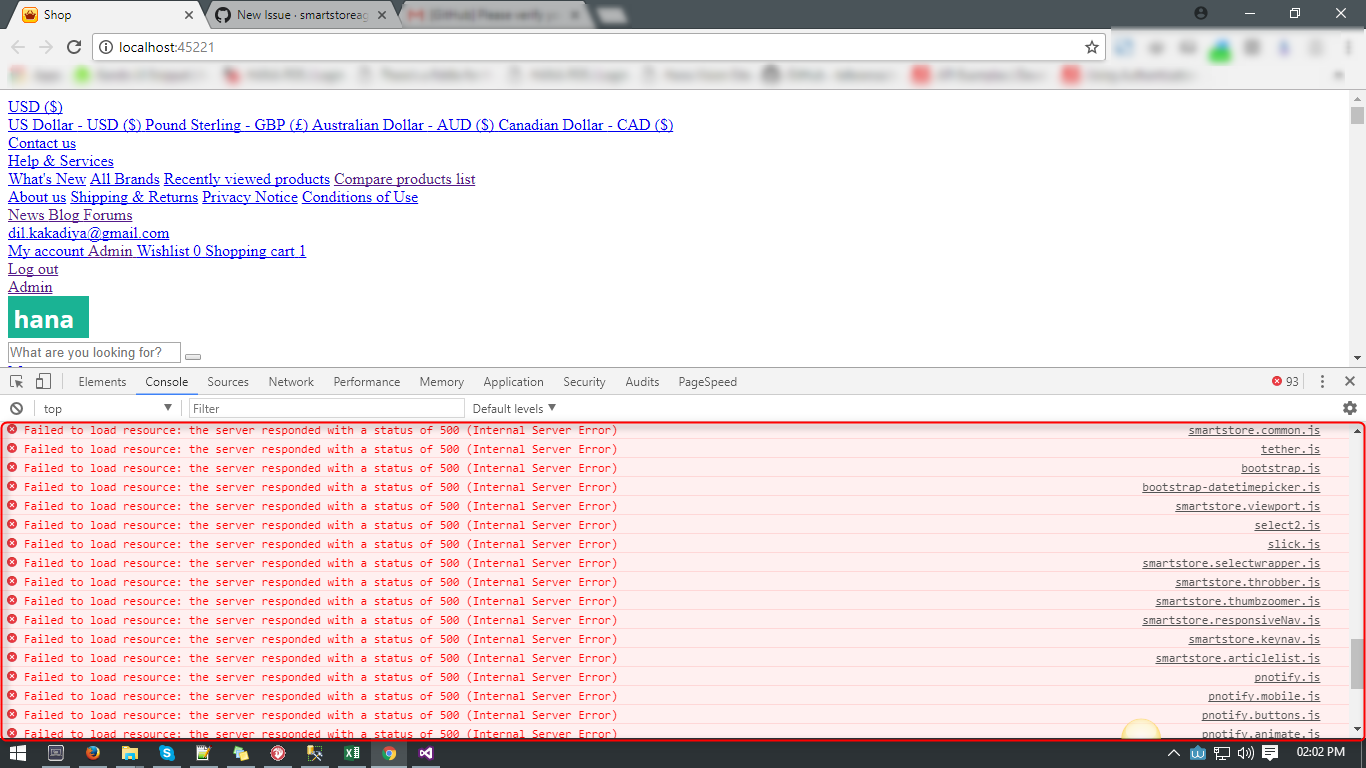Image resolution: width=1366 pixels, height=768 pixels.
Task: Click the product search field
Action: tap(93, 352)
